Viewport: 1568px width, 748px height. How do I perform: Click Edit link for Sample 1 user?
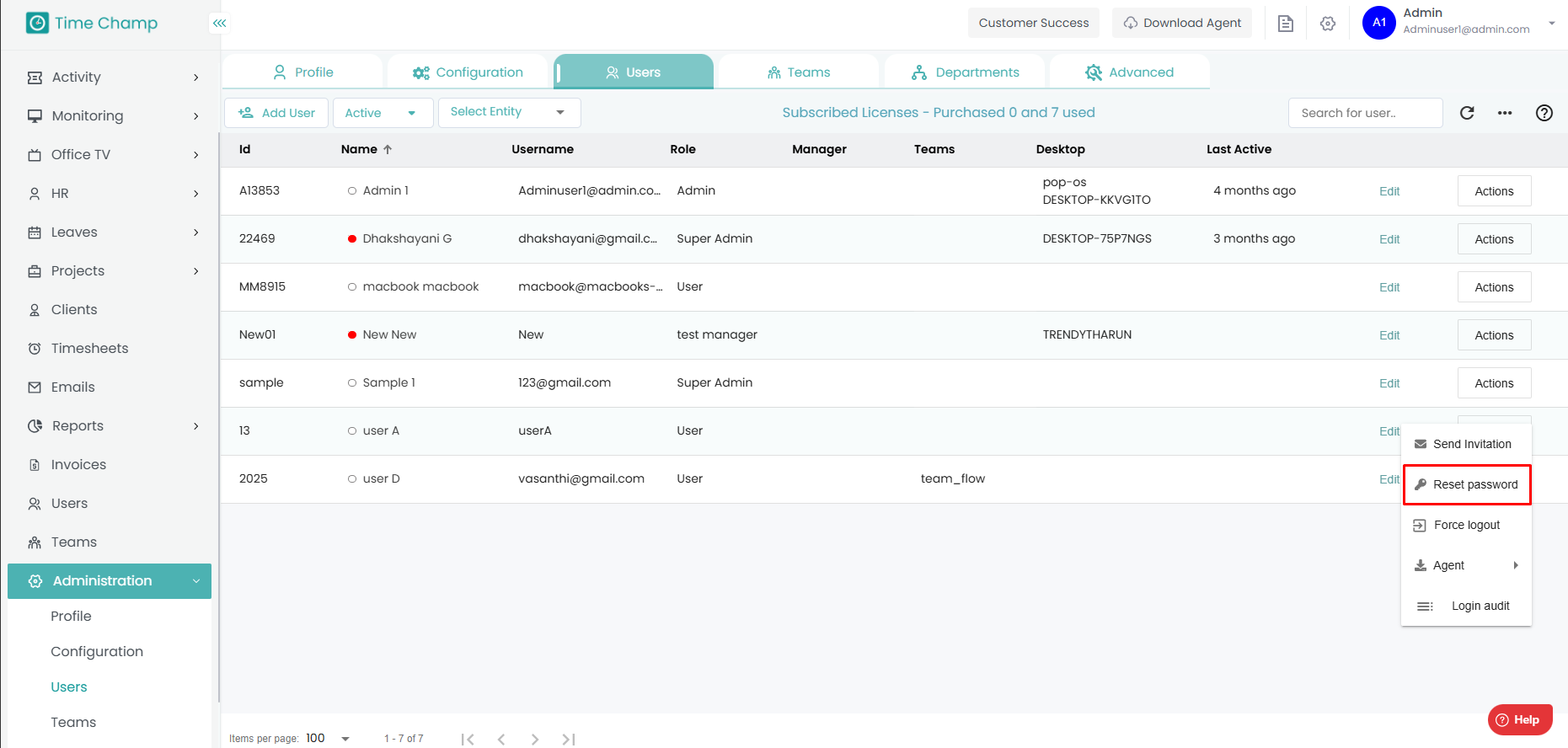[1389, 383]
